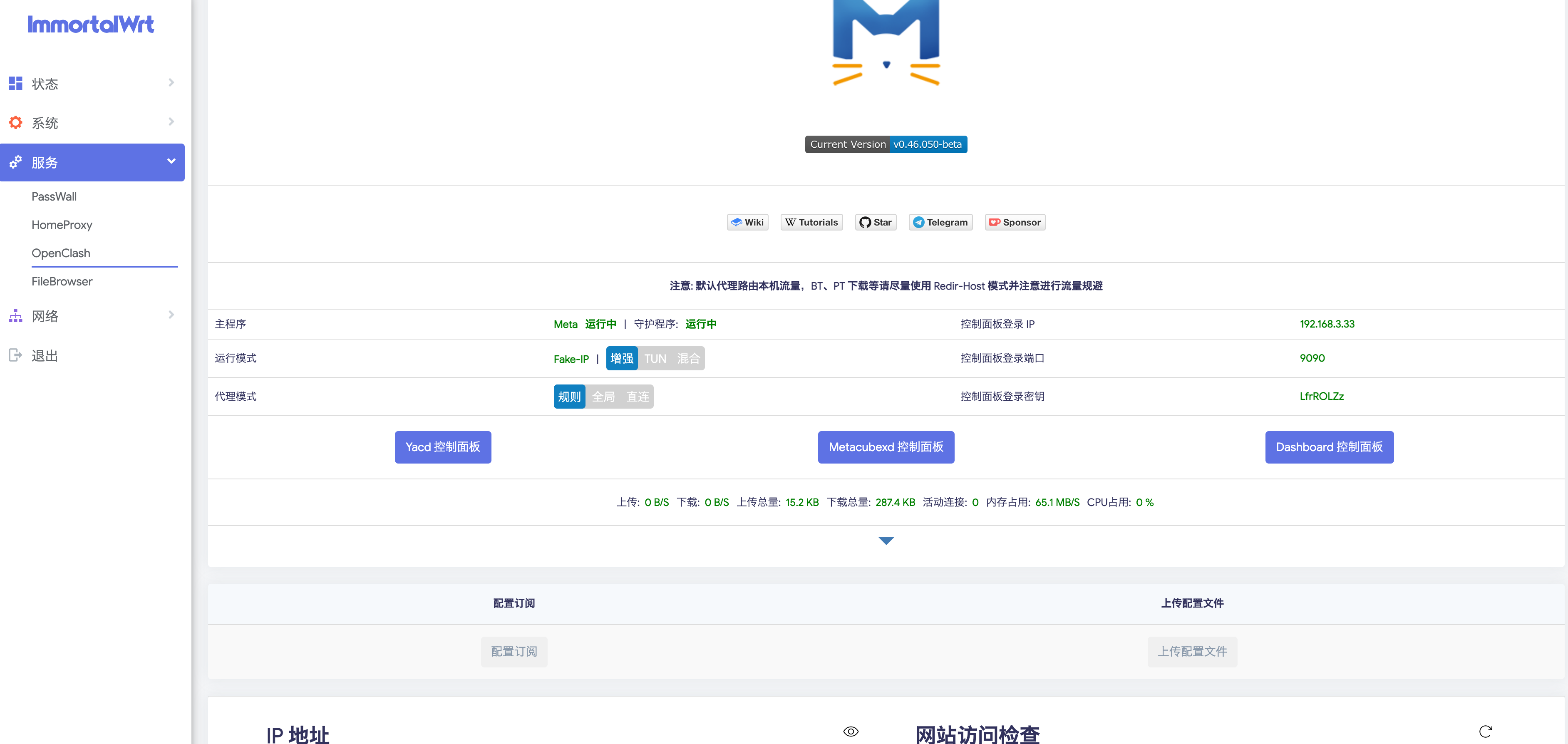Click the v0.46.050-beta version badge
The height and width of the screenshot is (744, 1568).
click(927, 144)
